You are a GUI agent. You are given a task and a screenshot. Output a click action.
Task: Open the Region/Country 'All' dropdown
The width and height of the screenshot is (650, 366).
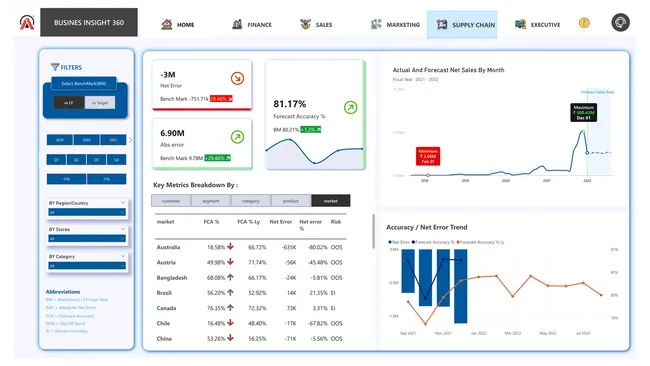[87, 212]
